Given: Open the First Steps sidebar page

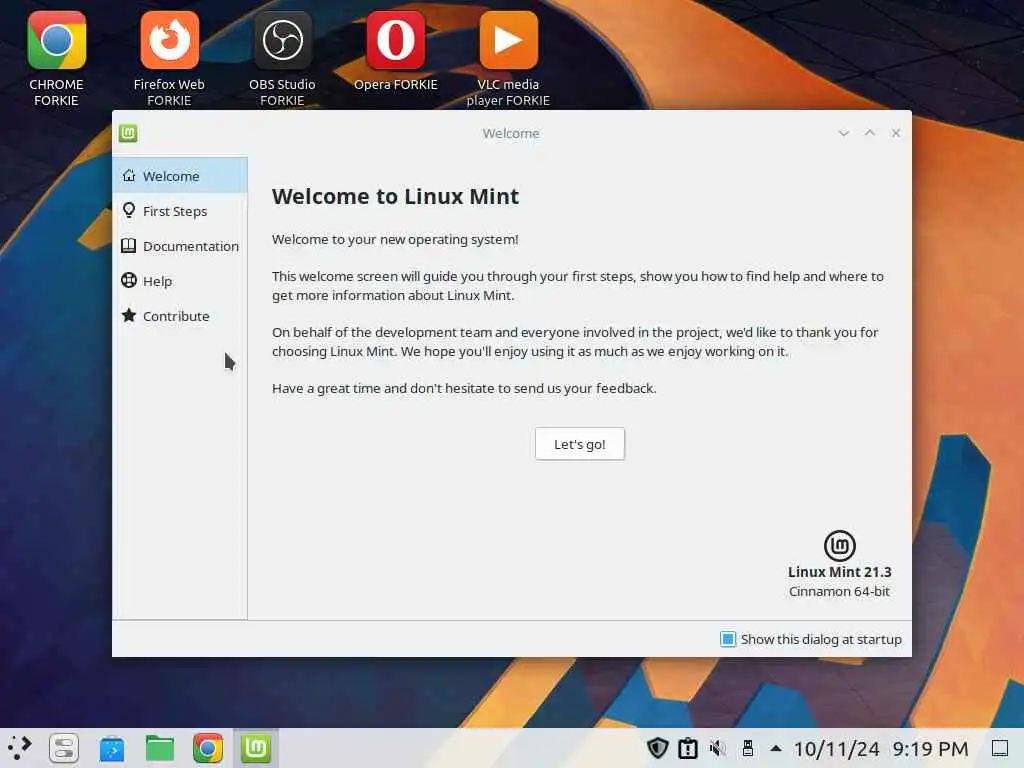Looking at the screenshot, I should (x=180, y=211).
